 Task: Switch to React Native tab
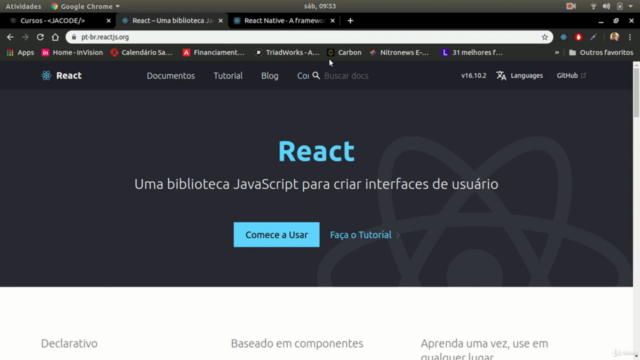pyautogui.click(x=284, y=20)
